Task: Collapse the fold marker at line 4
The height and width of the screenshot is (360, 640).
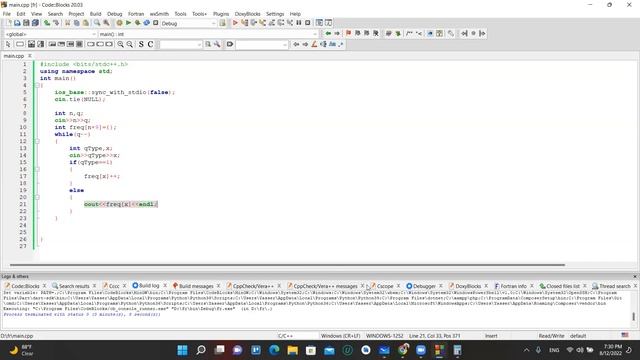Action: (x=37, y=85)
